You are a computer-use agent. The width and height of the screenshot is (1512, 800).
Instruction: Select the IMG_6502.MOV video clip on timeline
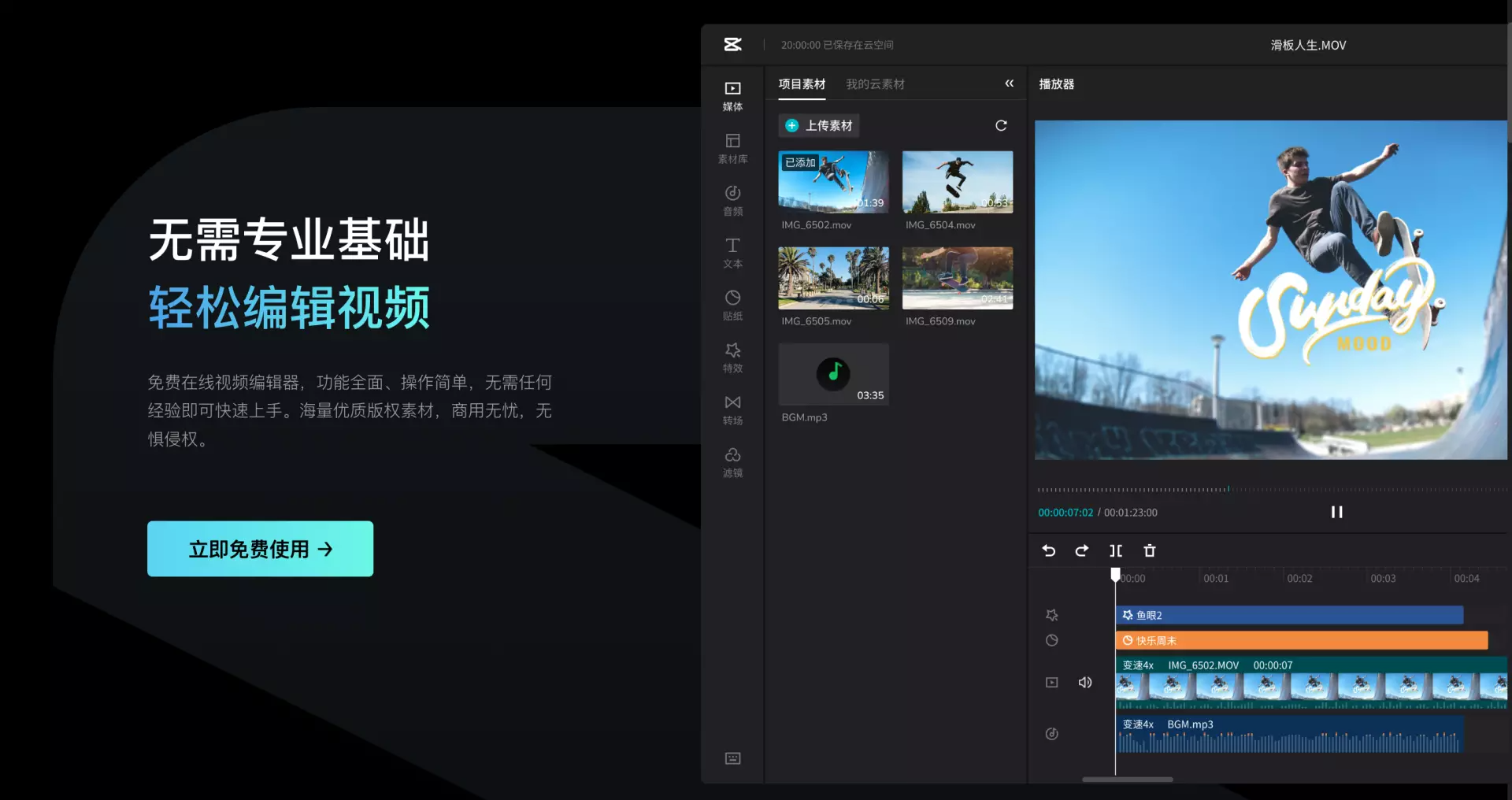click(1311, 683)
